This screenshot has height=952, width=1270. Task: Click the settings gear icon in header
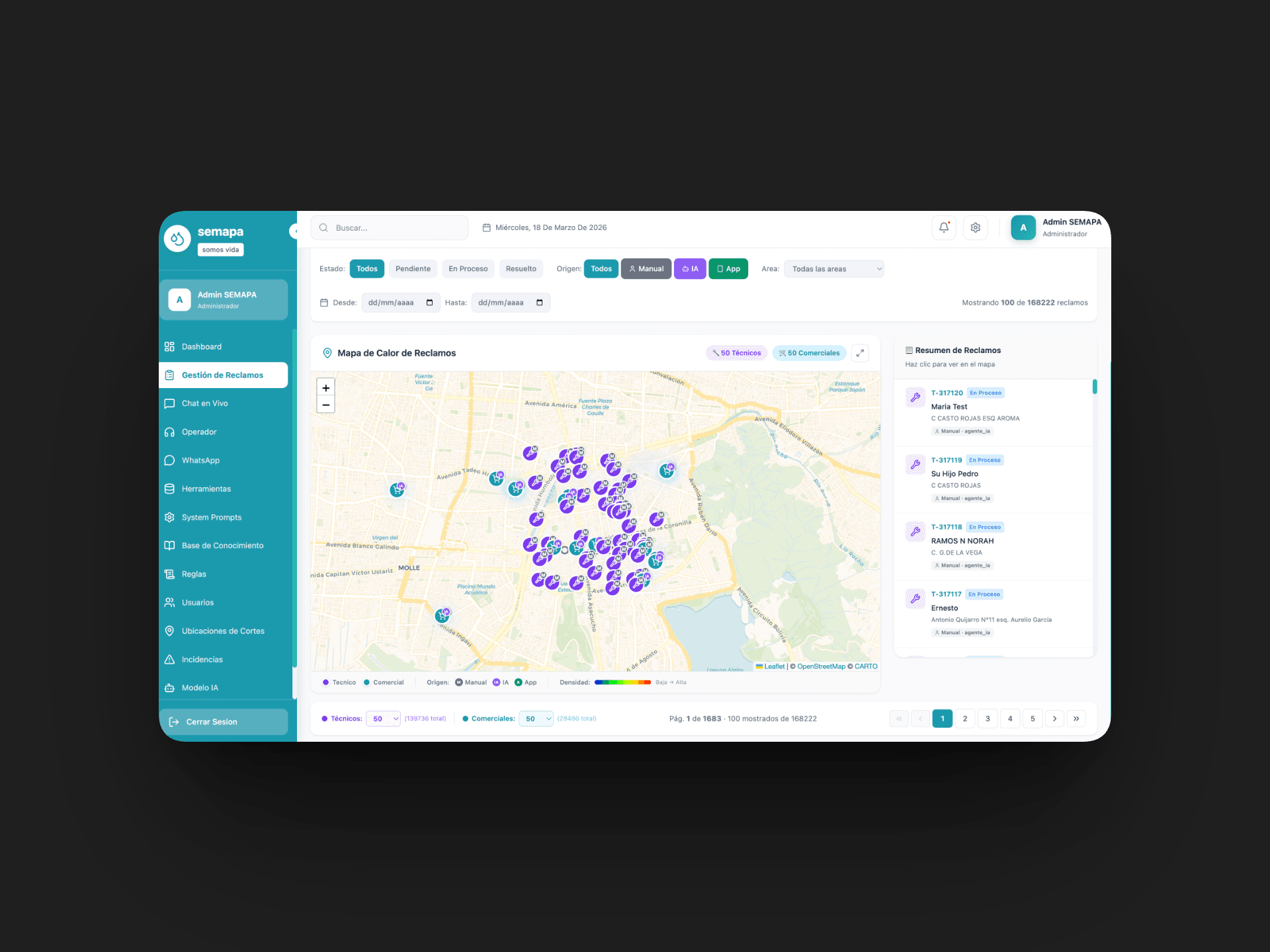(x=975, y=227)
